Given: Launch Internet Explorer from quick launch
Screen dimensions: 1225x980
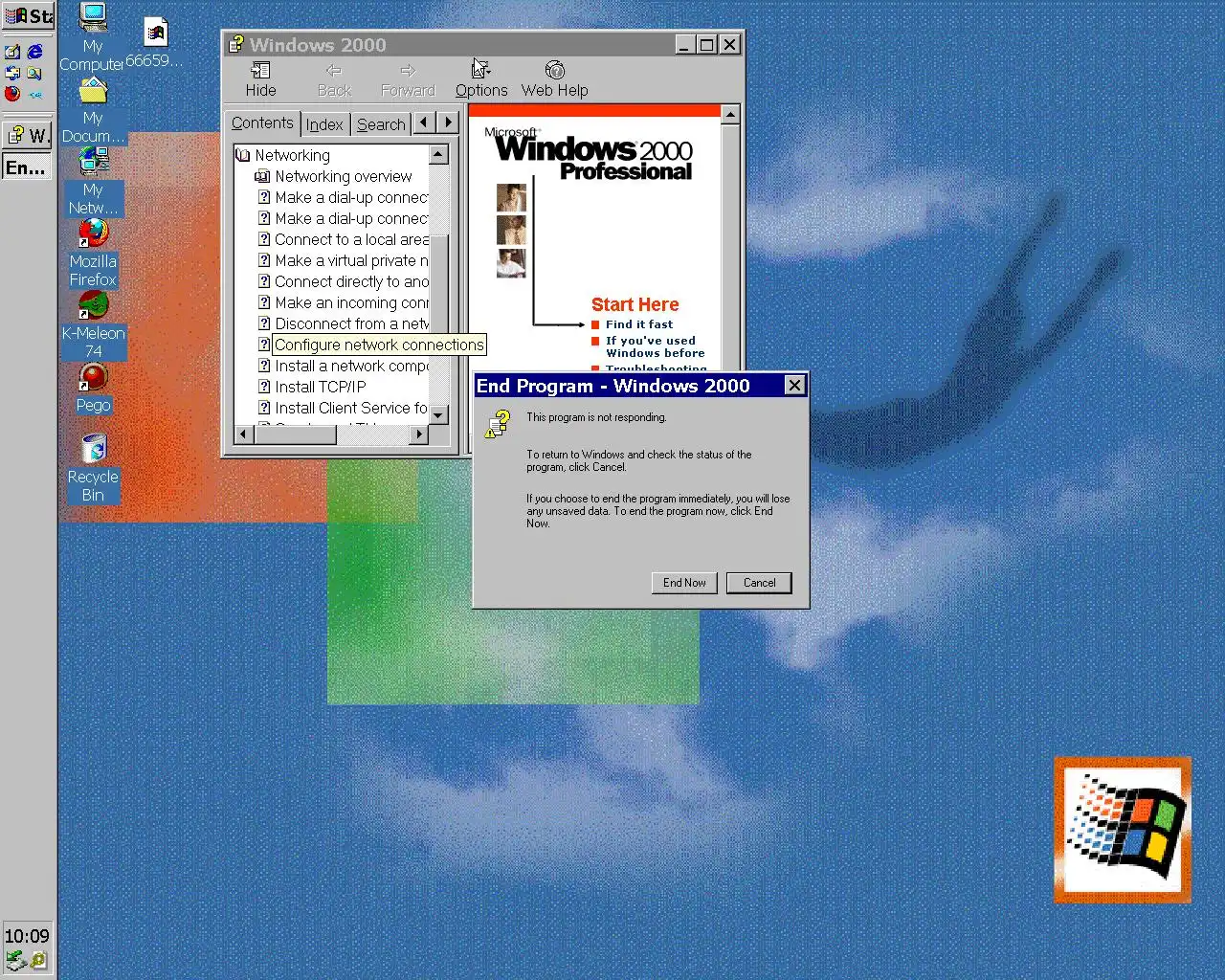Looking at the screenshot, I should coord(35,52).
